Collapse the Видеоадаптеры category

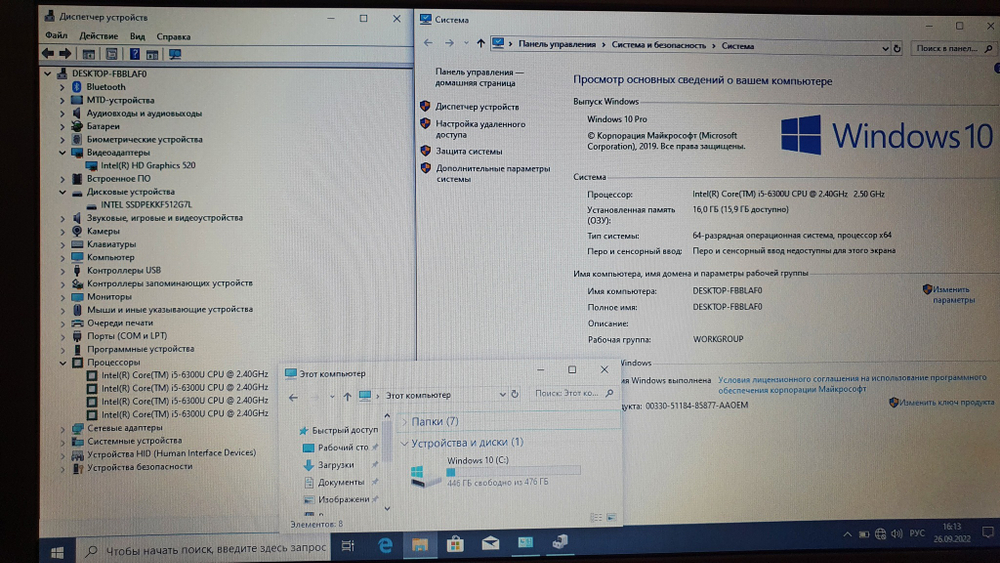tap(62, 152)
